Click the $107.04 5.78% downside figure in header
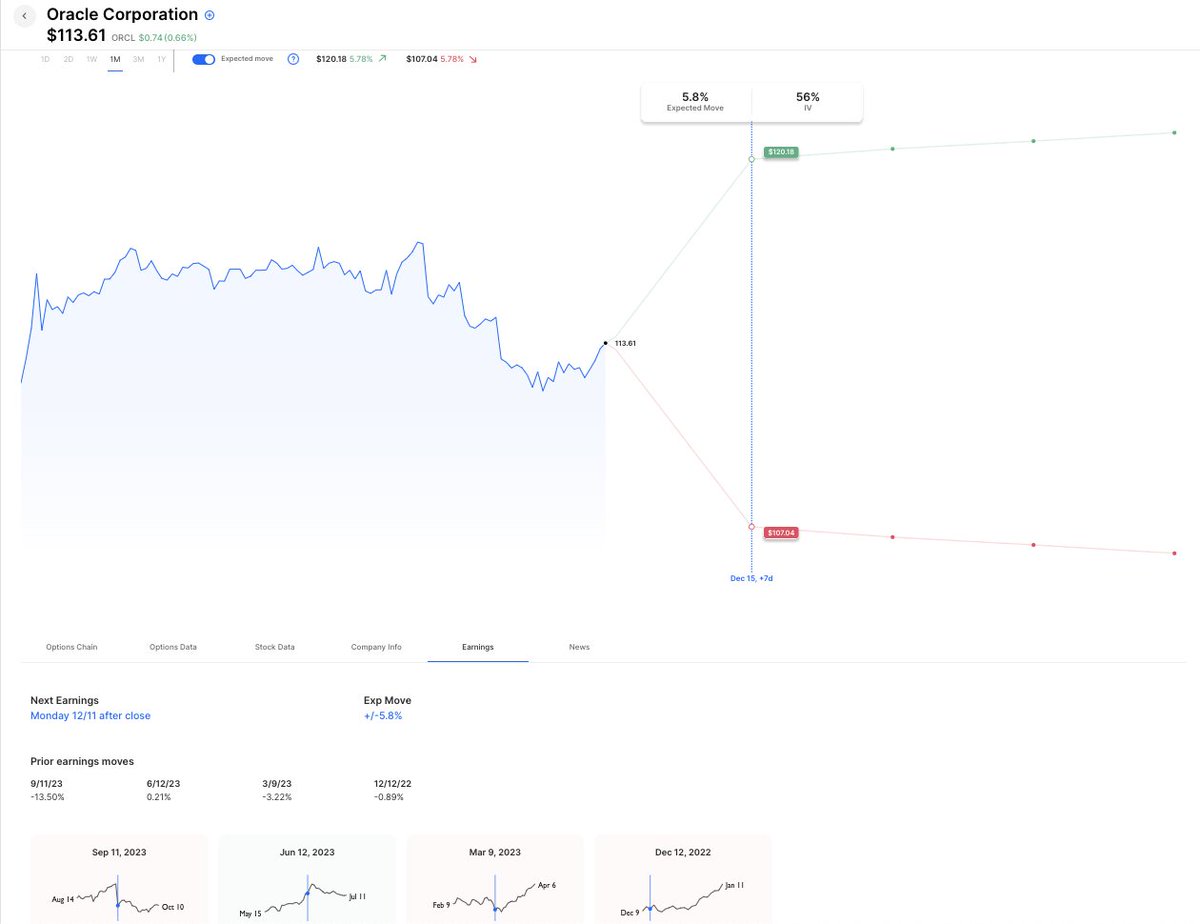Image resolution: width=1200 pixels, height=924 pixels. point(442,59)
